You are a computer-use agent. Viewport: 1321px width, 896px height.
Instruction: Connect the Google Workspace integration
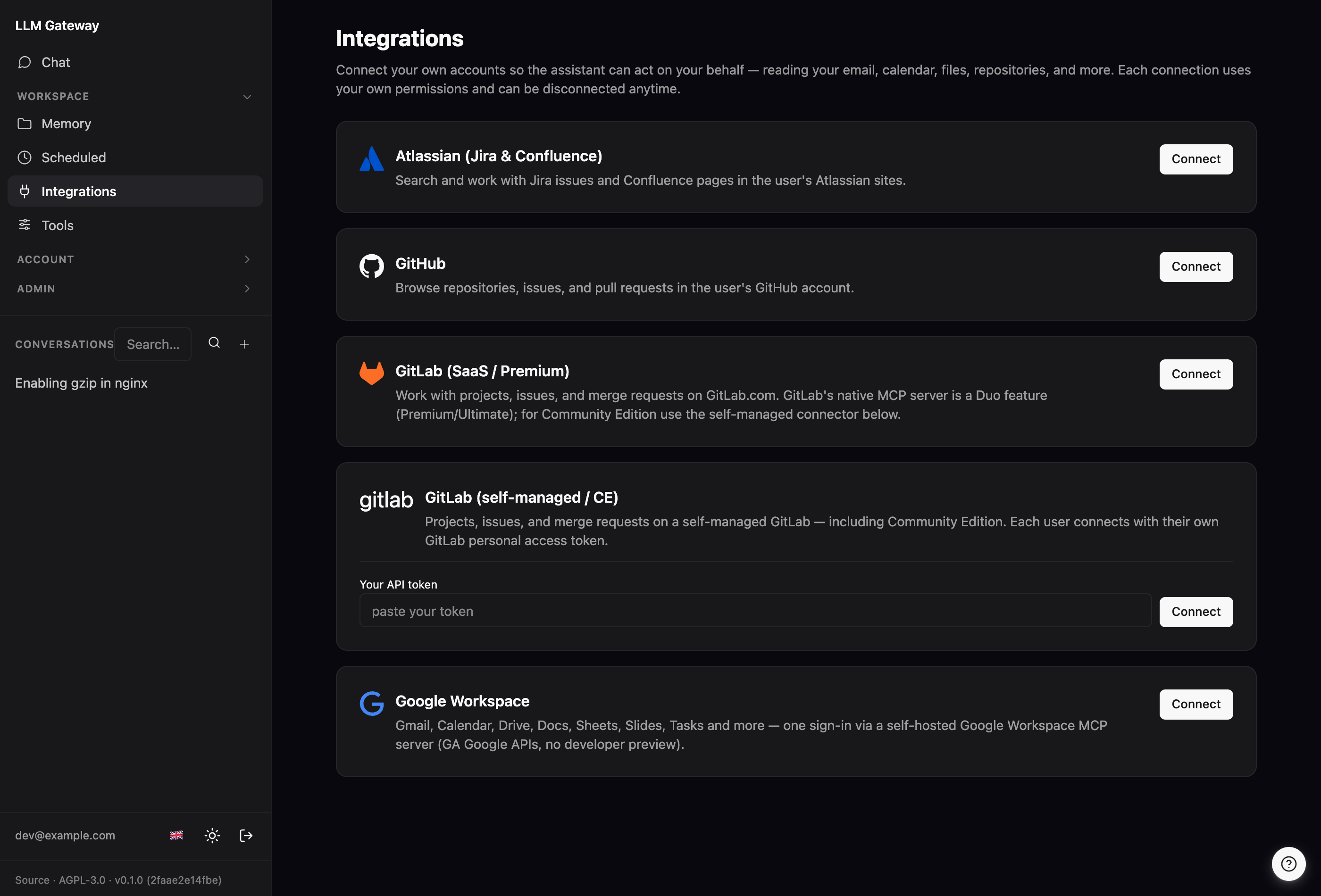[1196, 705]
